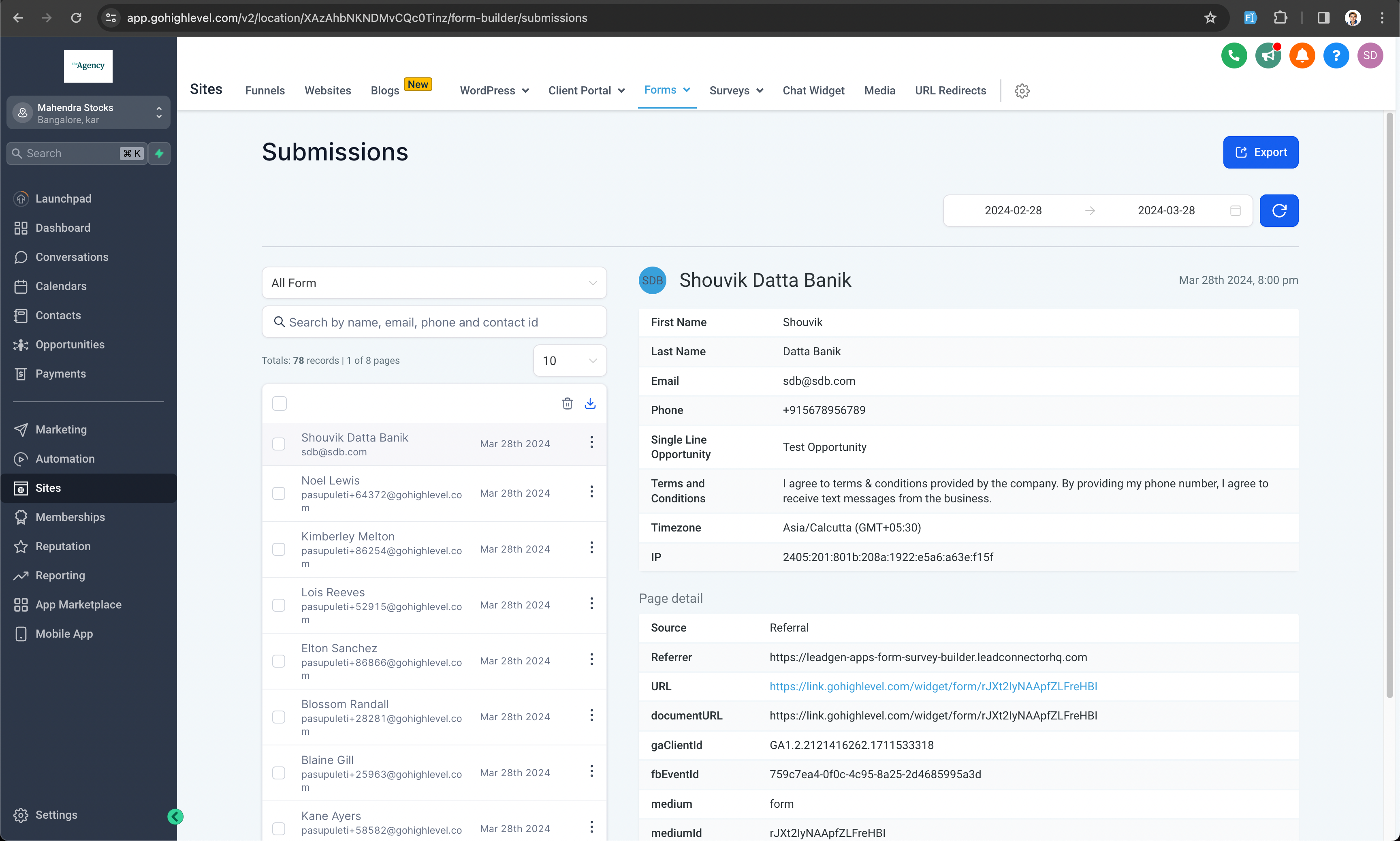Click the submissions search input field
Screen dimensions: 1400x841
[x=434, y=322]
